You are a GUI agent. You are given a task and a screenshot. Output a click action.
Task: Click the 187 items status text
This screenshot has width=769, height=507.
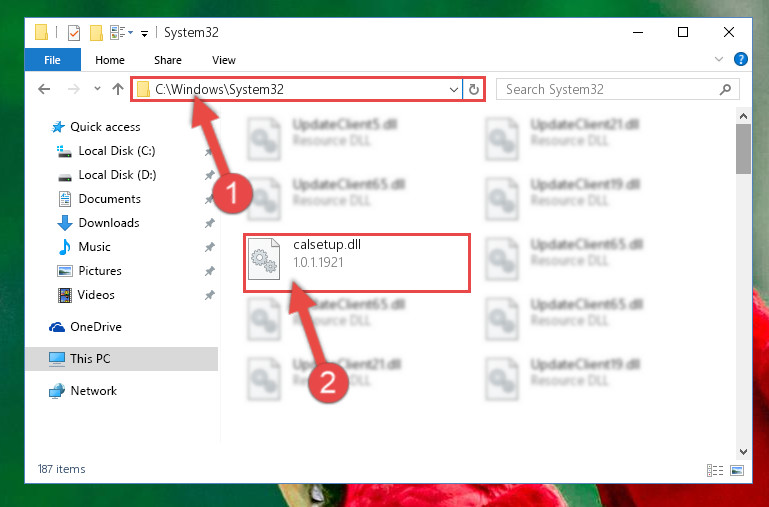[61, 469]
